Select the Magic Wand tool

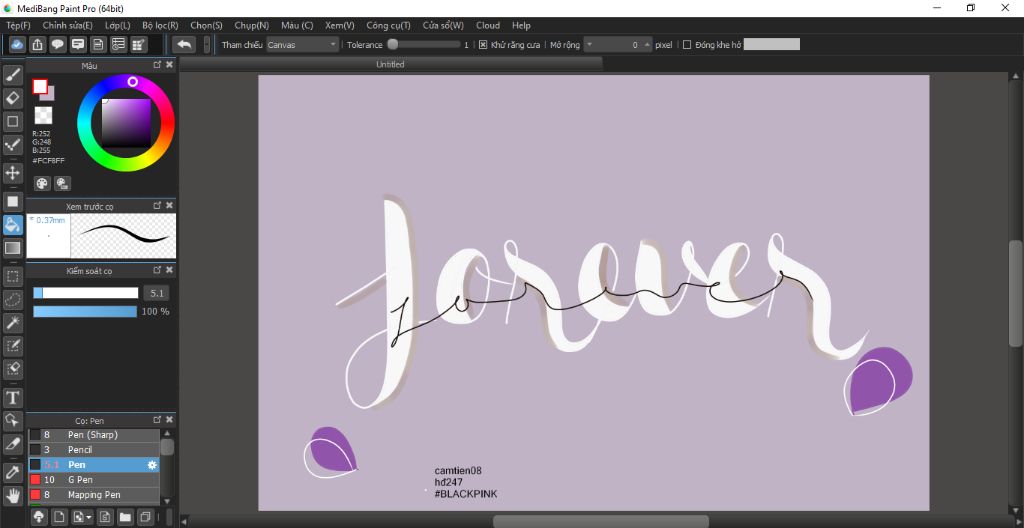tap(12, 322)
